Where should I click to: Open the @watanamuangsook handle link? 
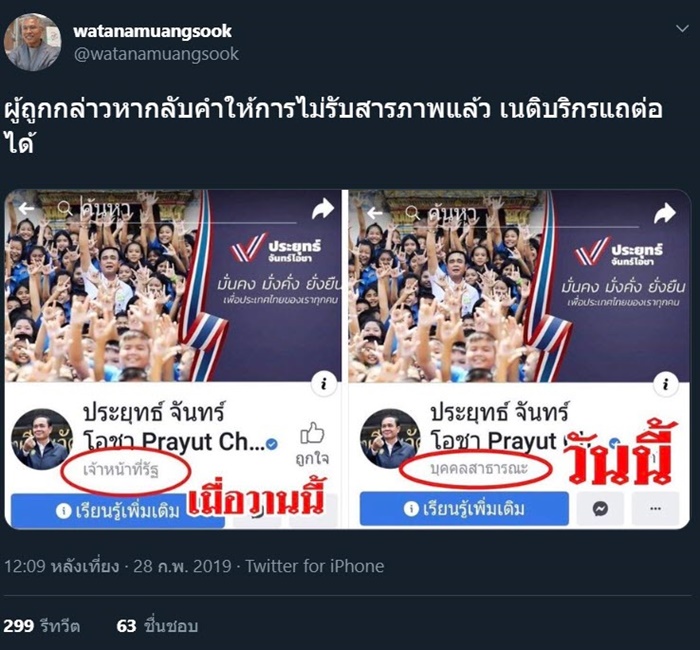coord(157,54)
